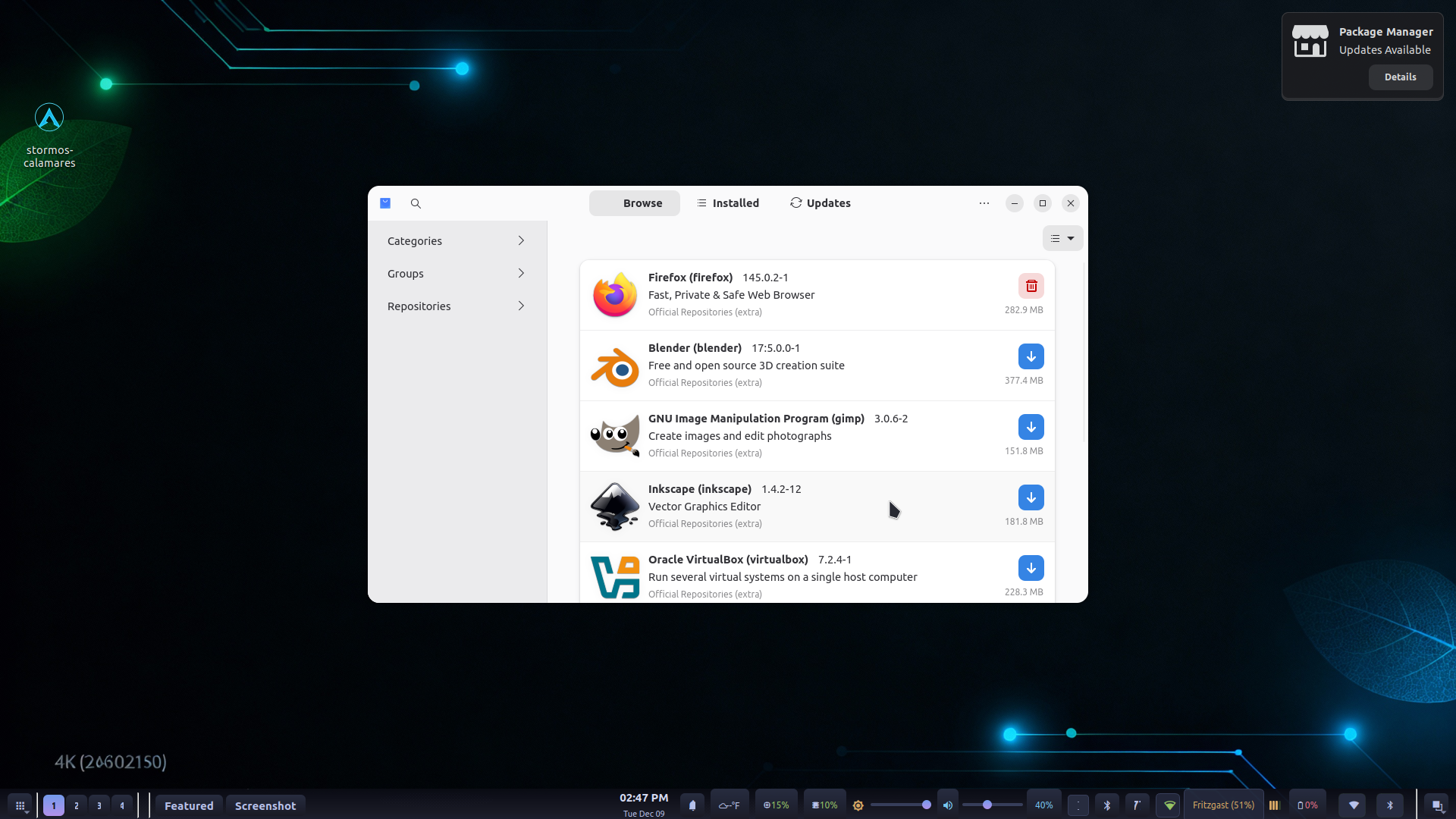Screen dimensions: 1456x819
Task: Switch to the Installed tab
Action: click(727, 203)
